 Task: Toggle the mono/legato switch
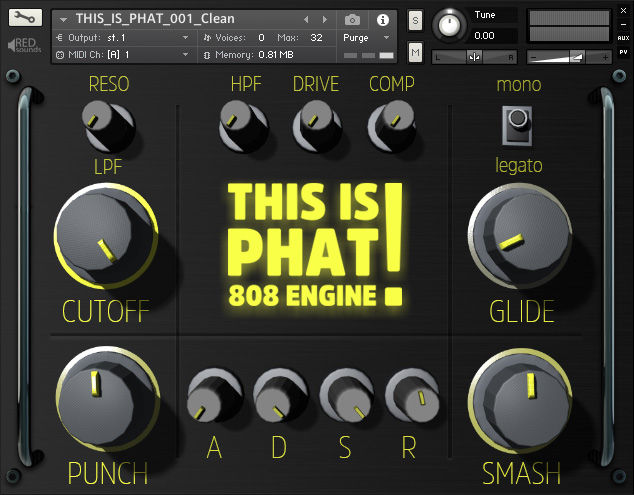tap(516, 123)
